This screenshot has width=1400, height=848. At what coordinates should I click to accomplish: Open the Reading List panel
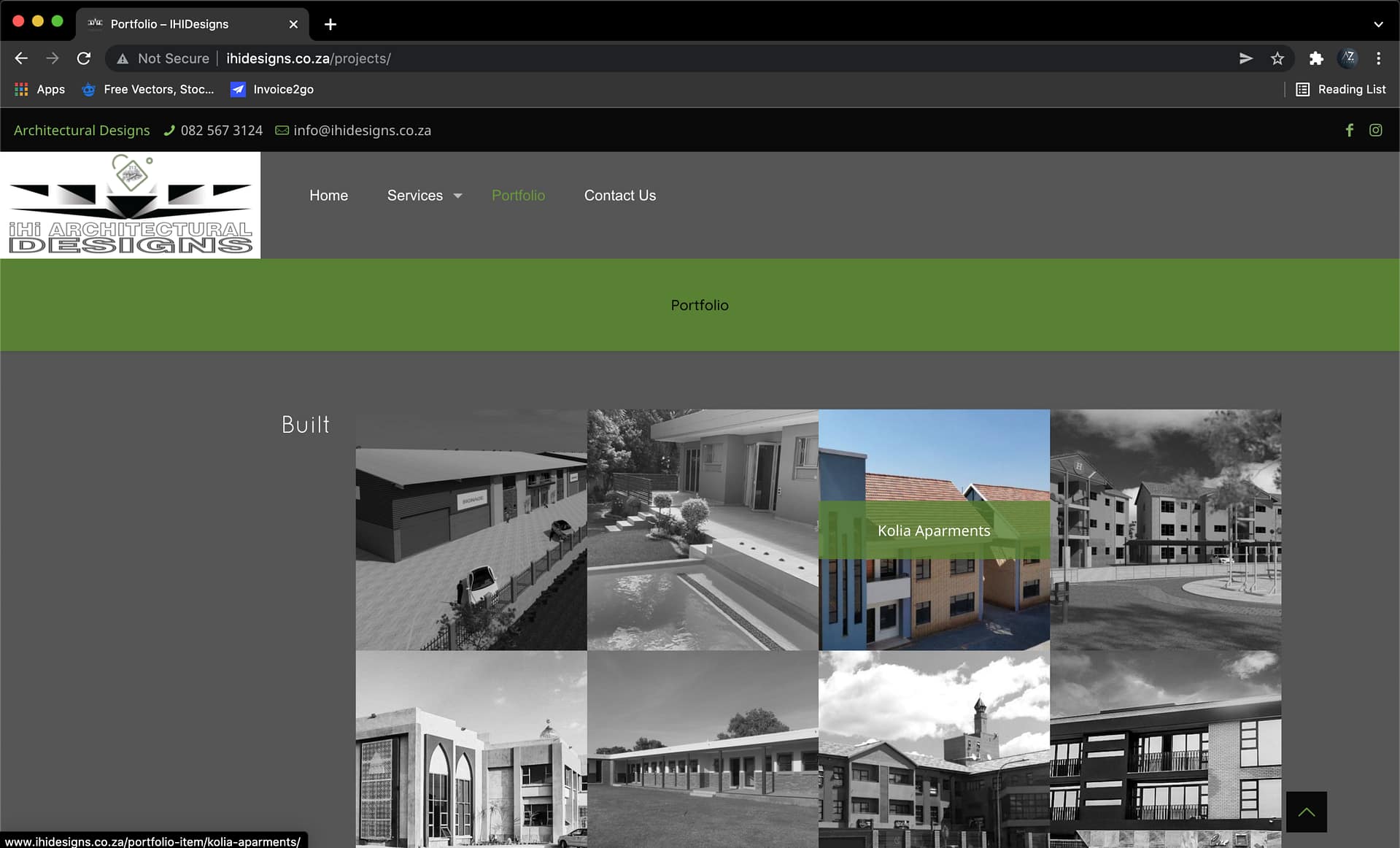tap(1340, 89)
